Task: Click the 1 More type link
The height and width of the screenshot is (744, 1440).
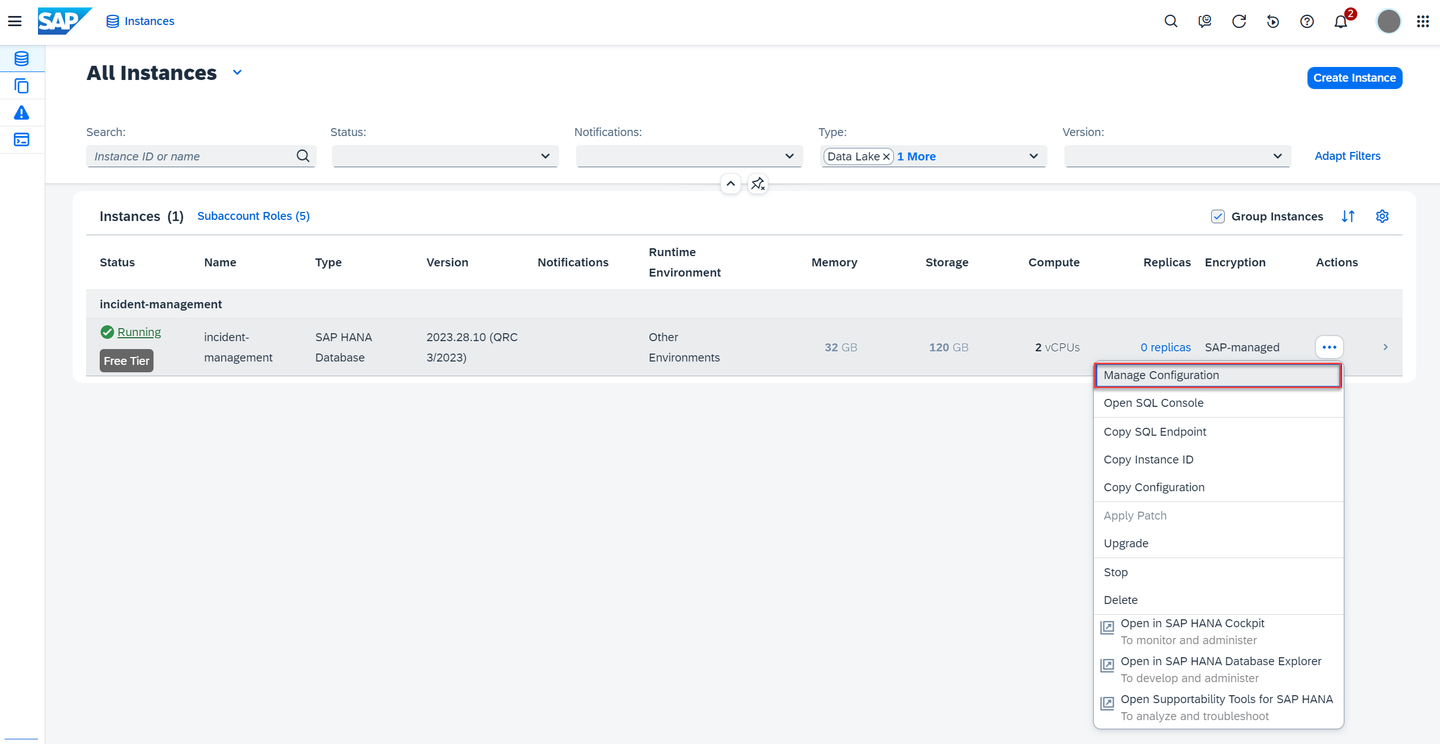Action: tap(916, 157)
